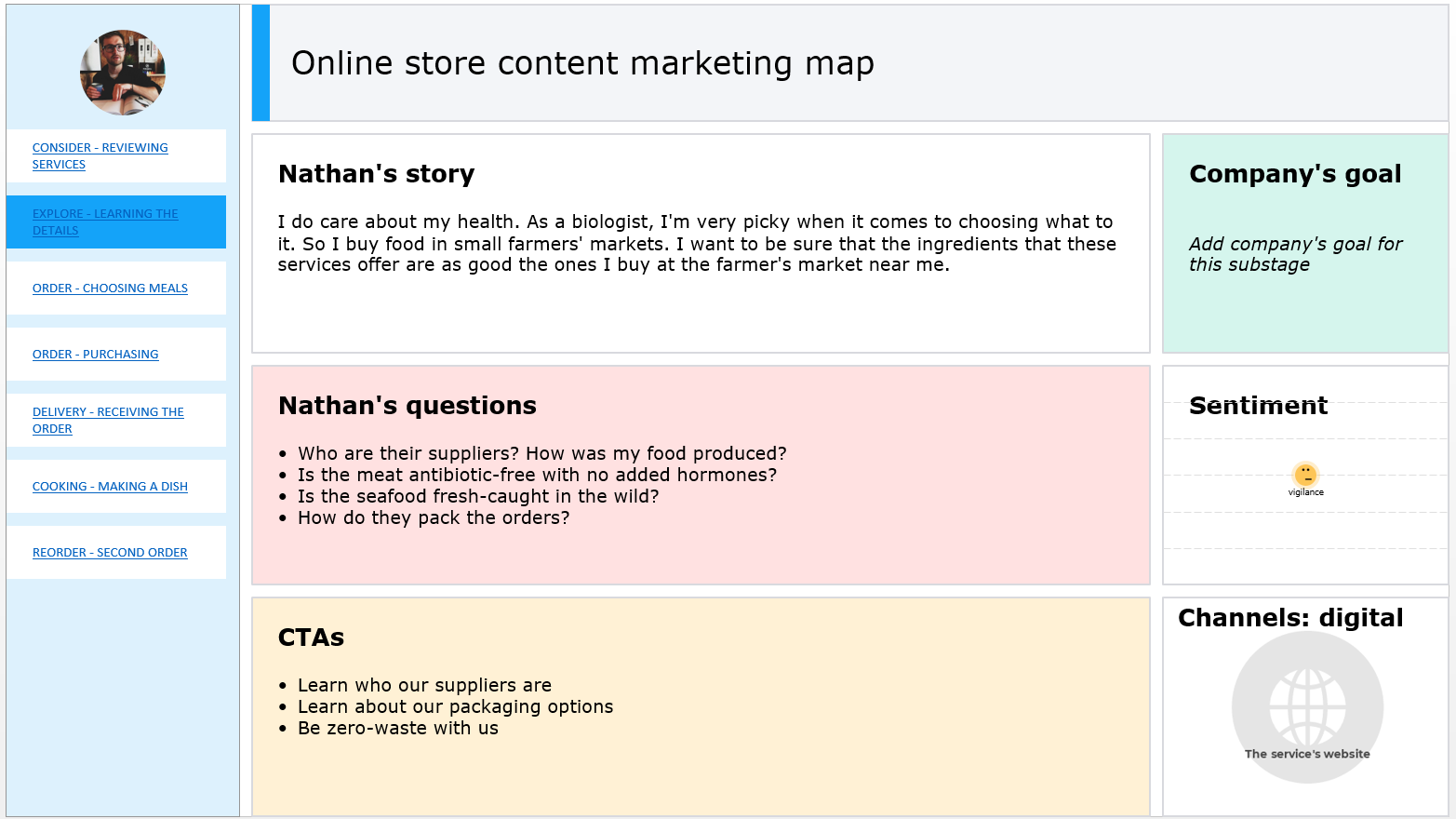This screenshot has height=819, width=1456.
Task: Click the Nathan's story heading
Action: [376, 174]
